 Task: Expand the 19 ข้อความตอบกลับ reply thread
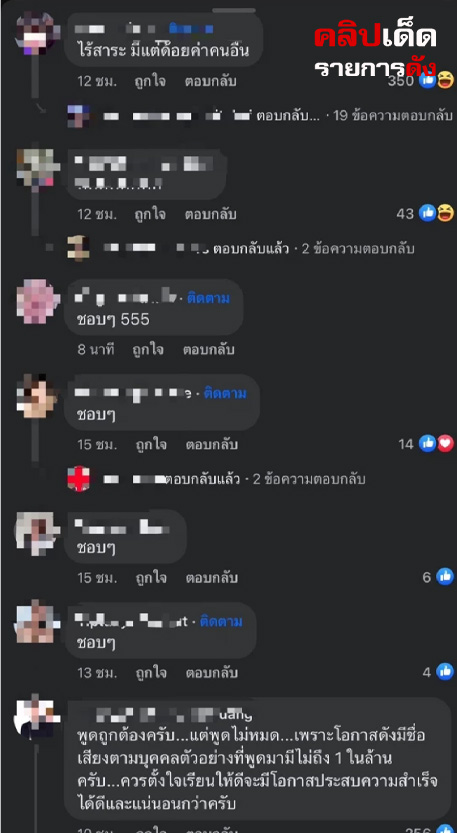pyautogui.click(x=392, y=115)
